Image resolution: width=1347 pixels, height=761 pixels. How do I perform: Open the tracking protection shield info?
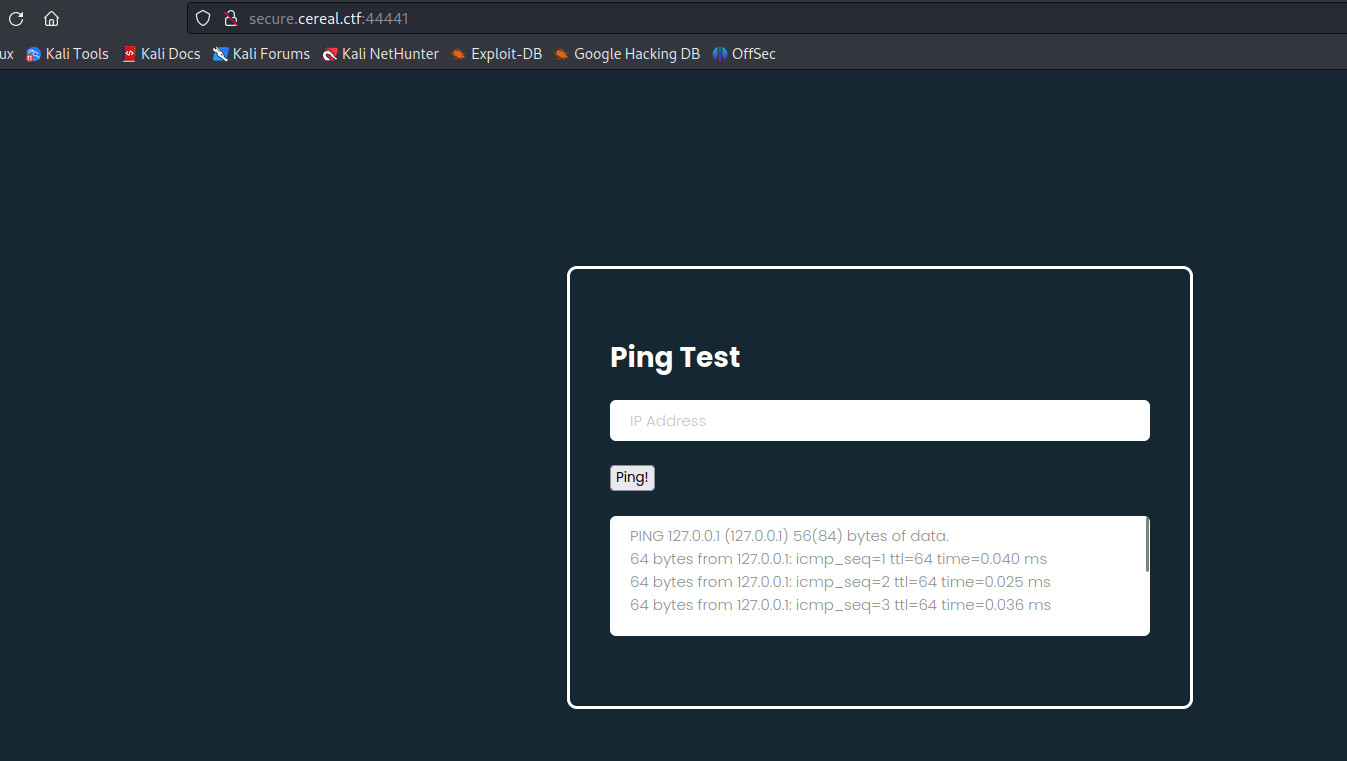(203, 18)
